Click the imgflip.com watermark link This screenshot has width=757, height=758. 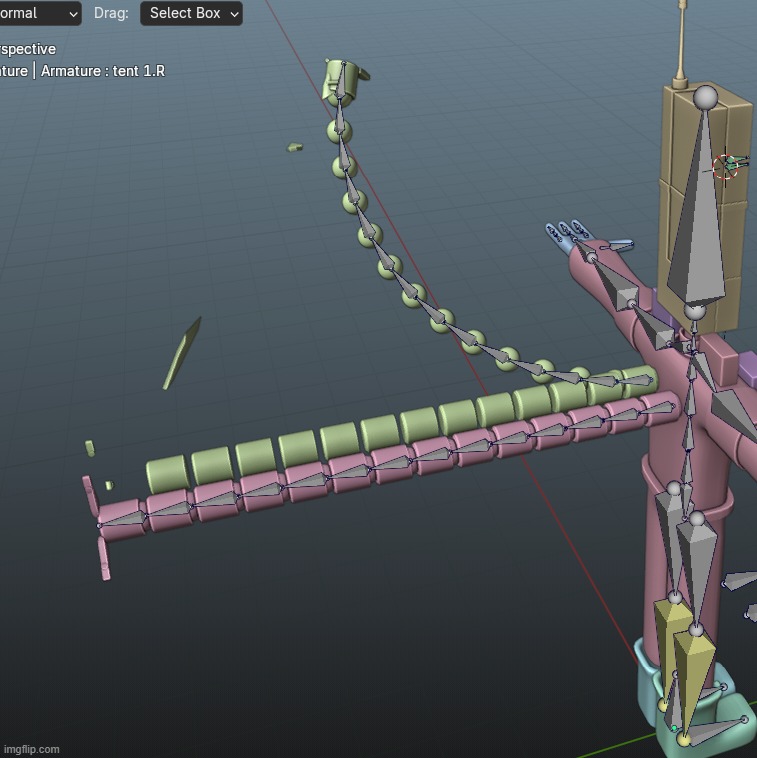(31, 749)
